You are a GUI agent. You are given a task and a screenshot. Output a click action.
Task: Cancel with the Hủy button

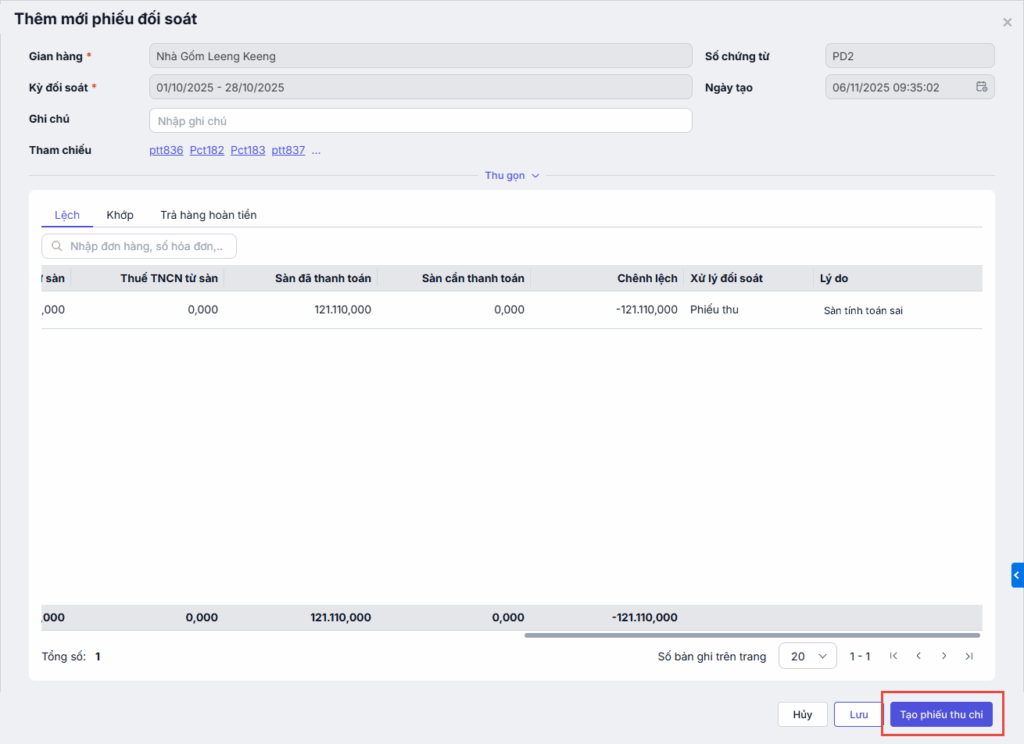click(x=802, y=714)
